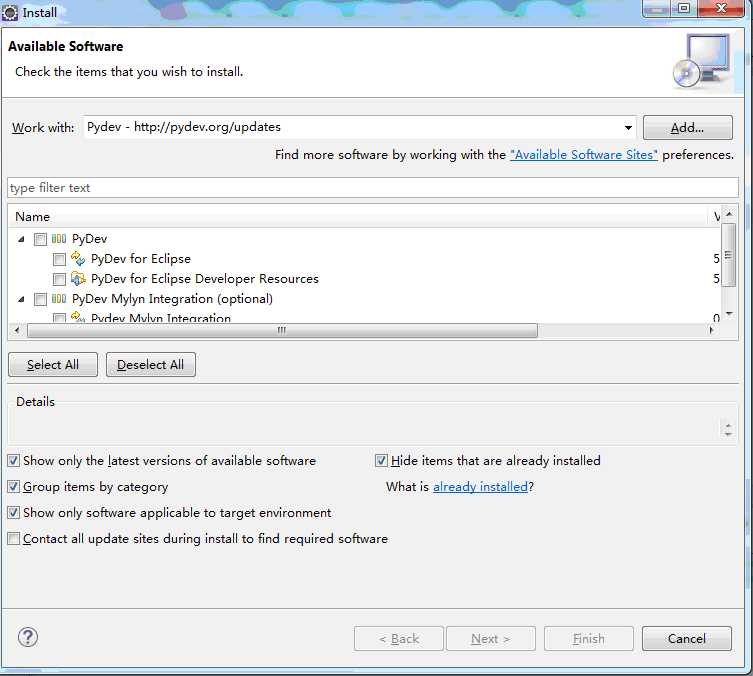Screen dimensions: 753x676
Task: Toggle Group items by category checkbox
Action: (x=14, y=487)
